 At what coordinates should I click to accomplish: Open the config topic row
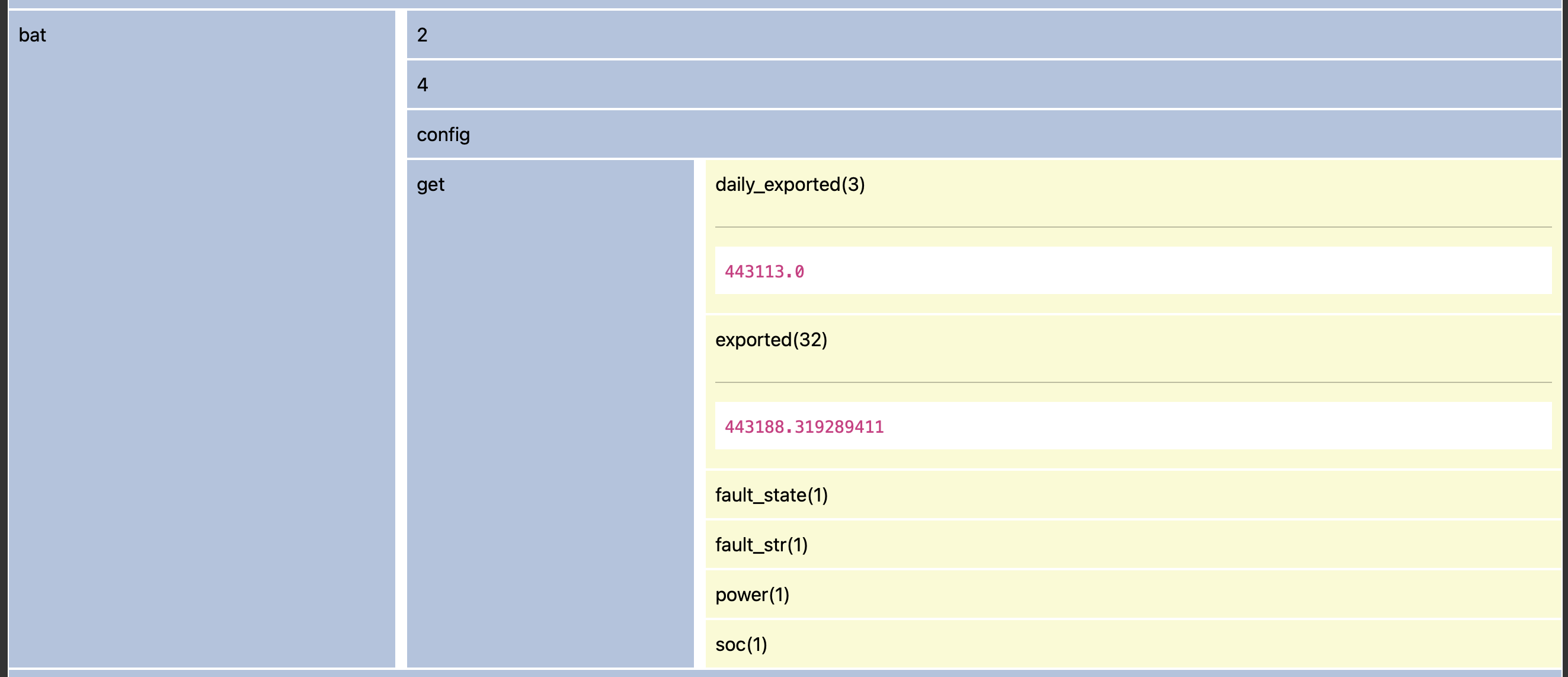pos(443,135)
